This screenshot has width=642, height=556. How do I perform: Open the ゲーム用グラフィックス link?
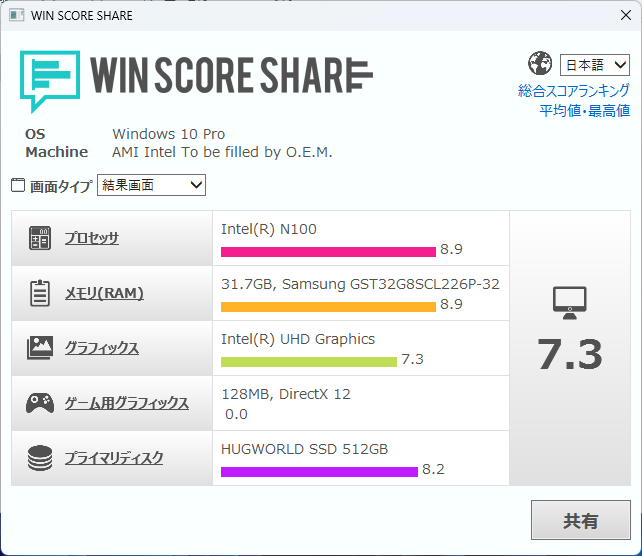pyautogui.click(x=127, y=403)
